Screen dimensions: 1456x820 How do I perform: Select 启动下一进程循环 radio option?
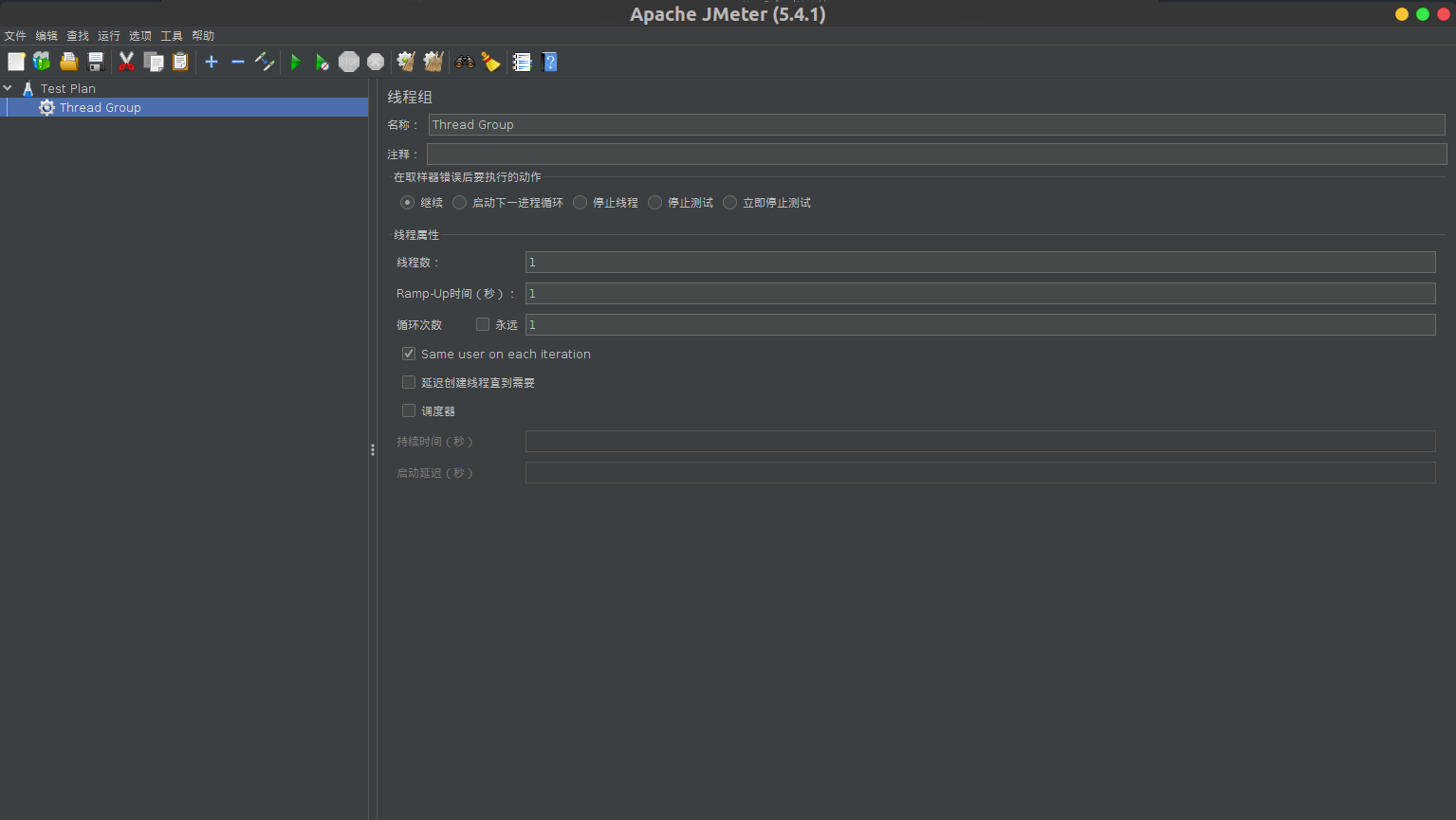pyautogui.click(x=459, y=202)
